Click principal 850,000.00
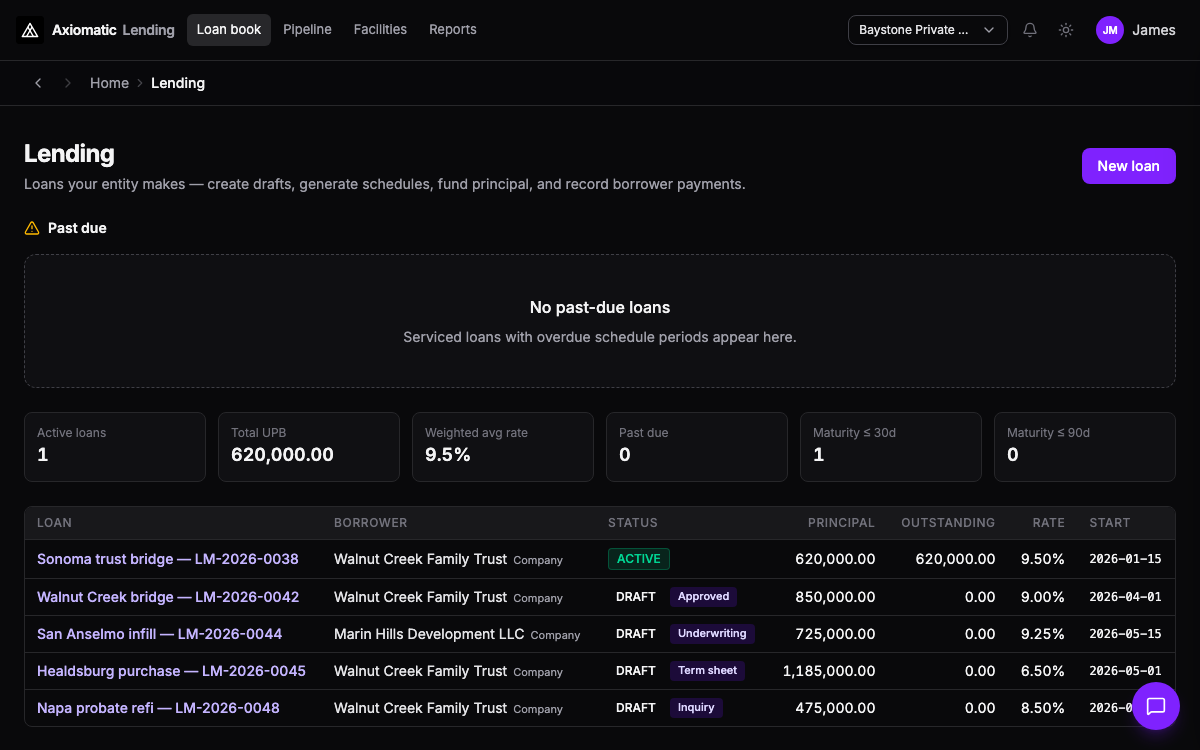Image resolution: width=1200 pixels, height=750 pixels. click(835, 597)
